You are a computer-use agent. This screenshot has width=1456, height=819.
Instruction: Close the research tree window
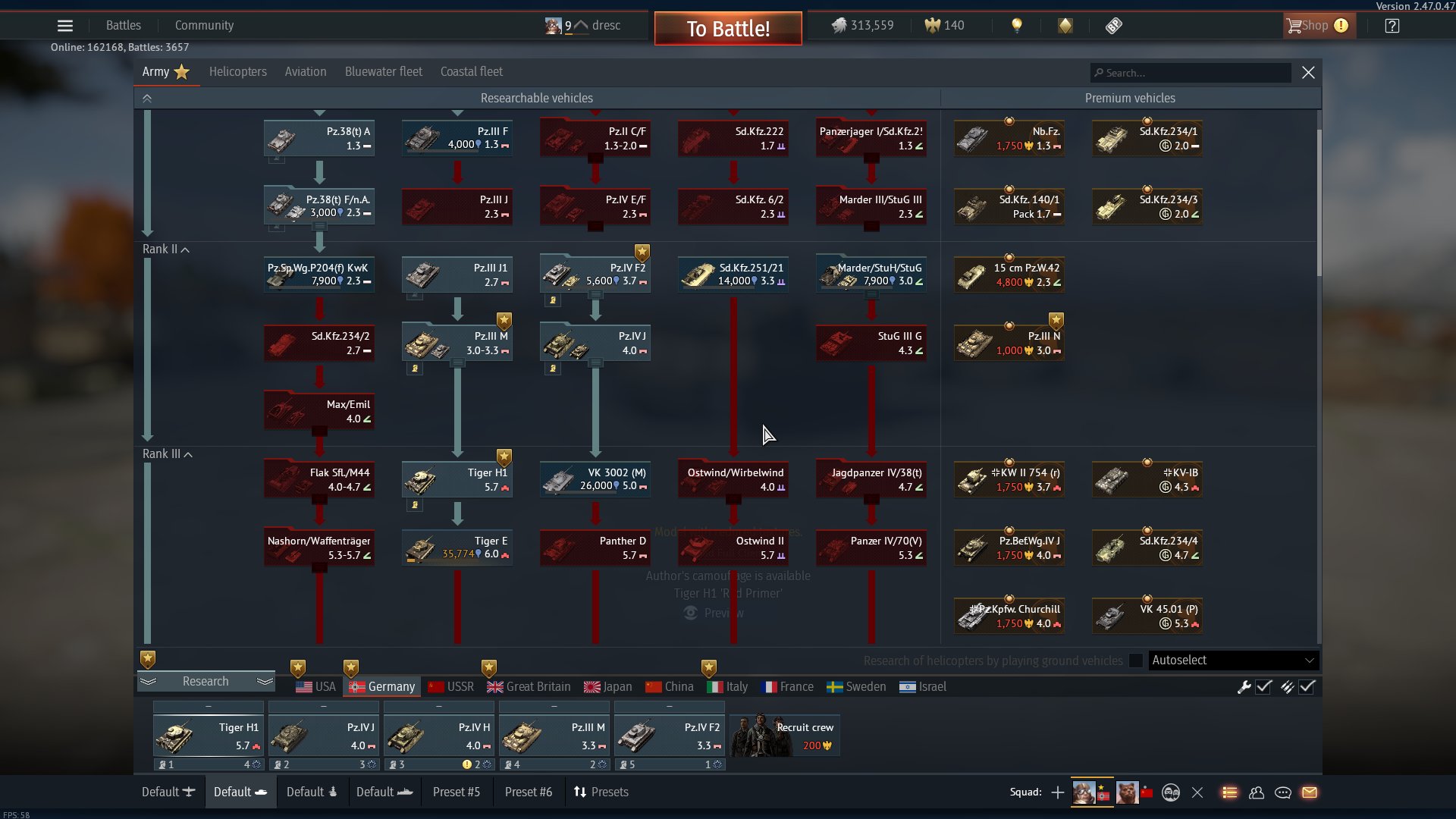[x=1308, y=73]
